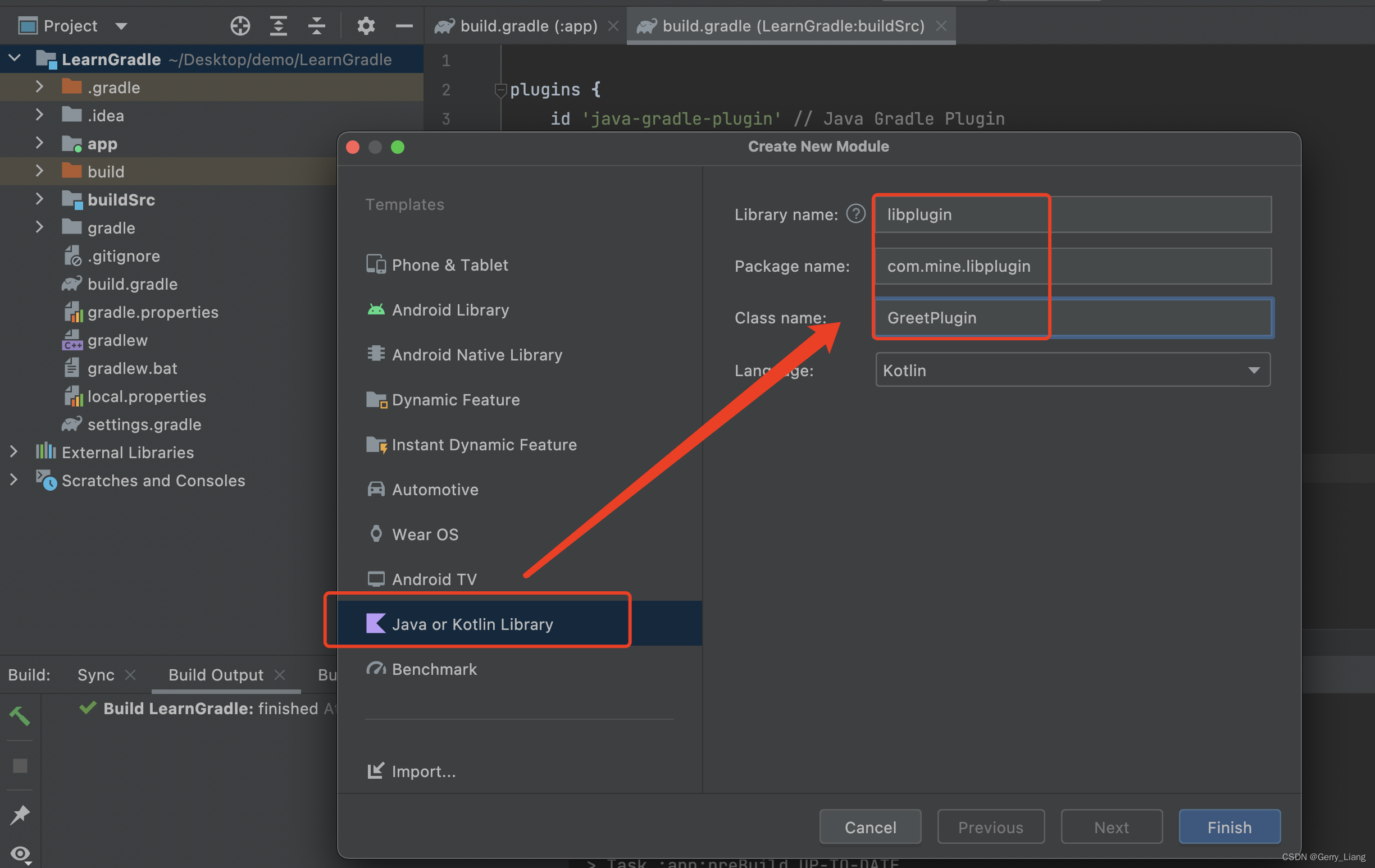Image resolution: width=1375 pixels, height=868 pixels.
Task: Click the Import... option in templates
Action: [x=411, y=771]
